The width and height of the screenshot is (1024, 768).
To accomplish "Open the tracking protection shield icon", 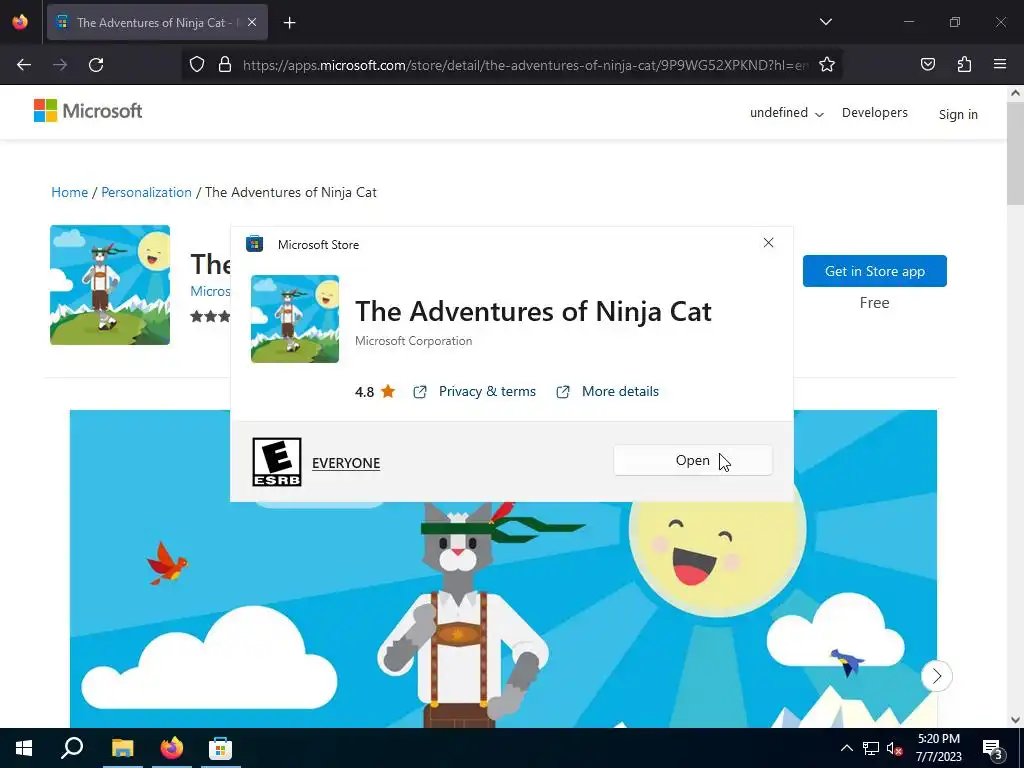I will 197,65.
